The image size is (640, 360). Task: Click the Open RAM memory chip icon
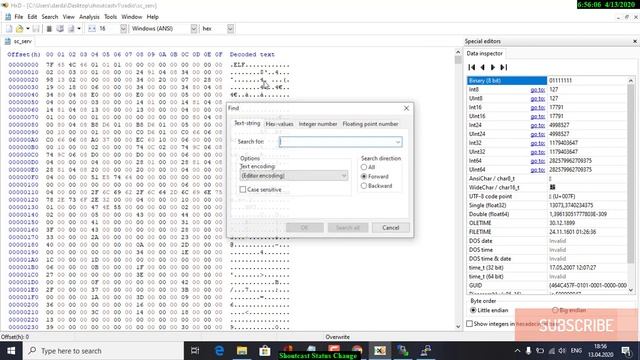[x=49, y=29]
